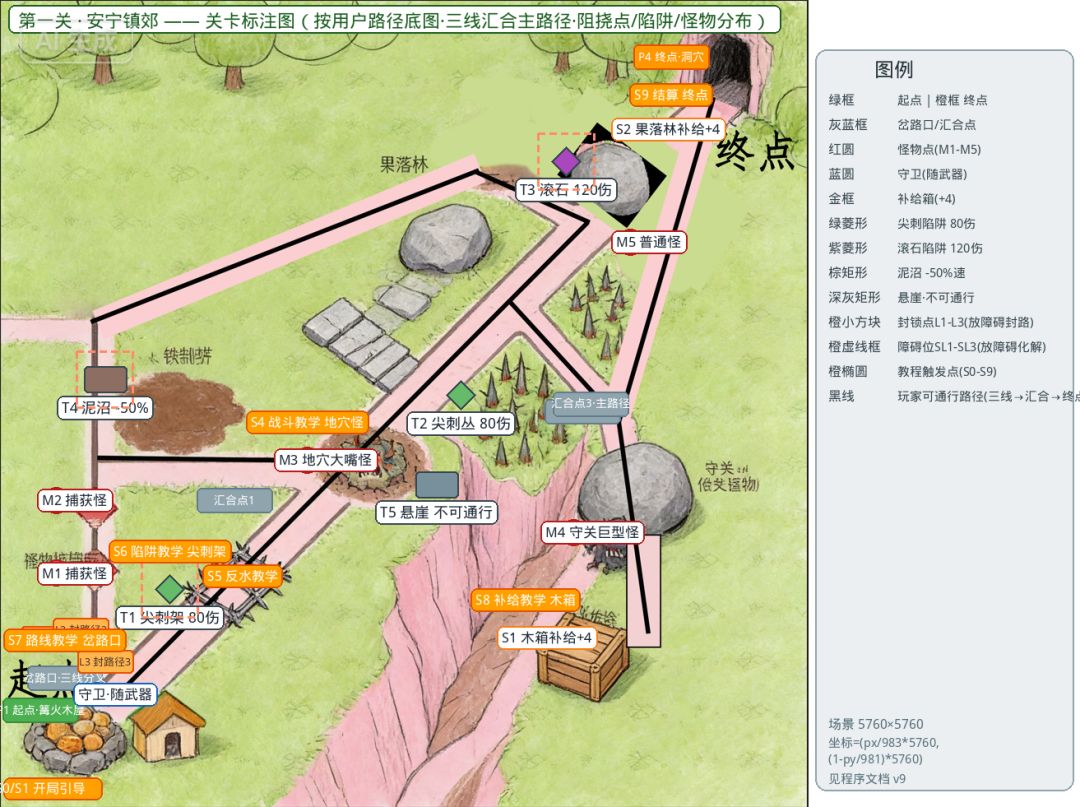Click the M2 捕获怪 label
Image resolution: width=1080 pixels, height=807 pixels.
75,501
